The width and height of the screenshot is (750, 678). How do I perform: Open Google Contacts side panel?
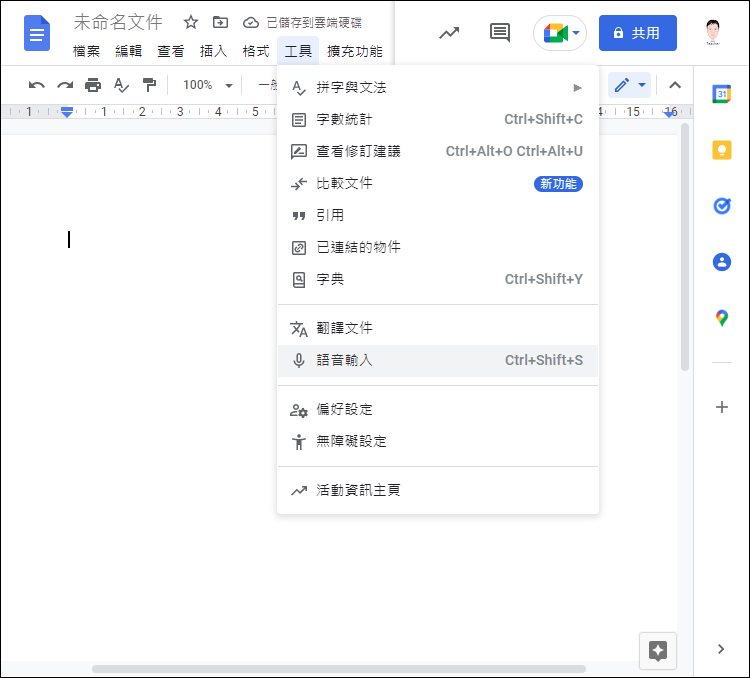click(x=722, y=262)
